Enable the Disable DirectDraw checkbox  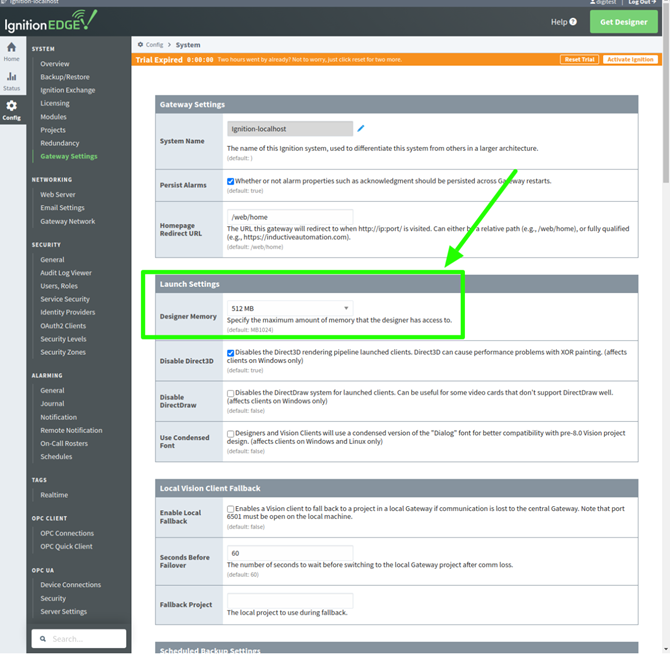tap(230, 393)
